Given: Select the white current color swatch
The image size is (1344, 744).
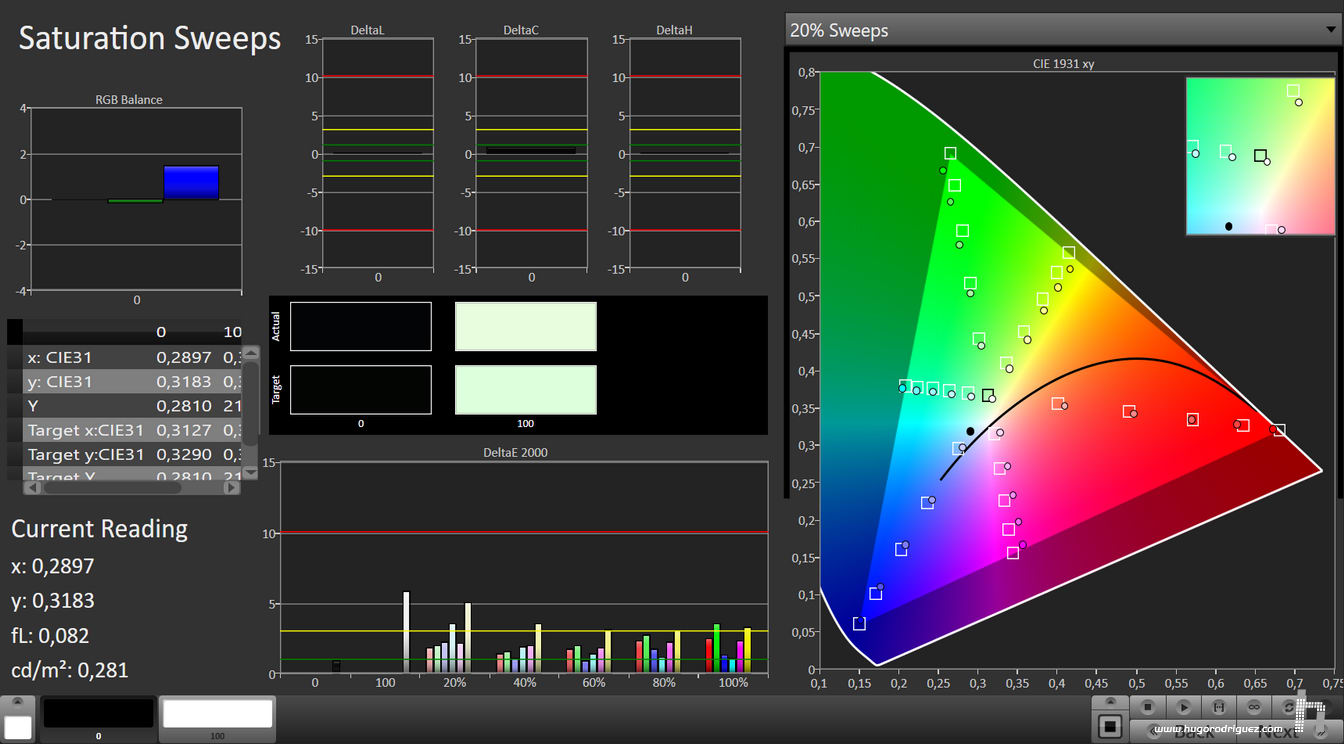Looking at the screenshot, I should click(x=17, y=727).
